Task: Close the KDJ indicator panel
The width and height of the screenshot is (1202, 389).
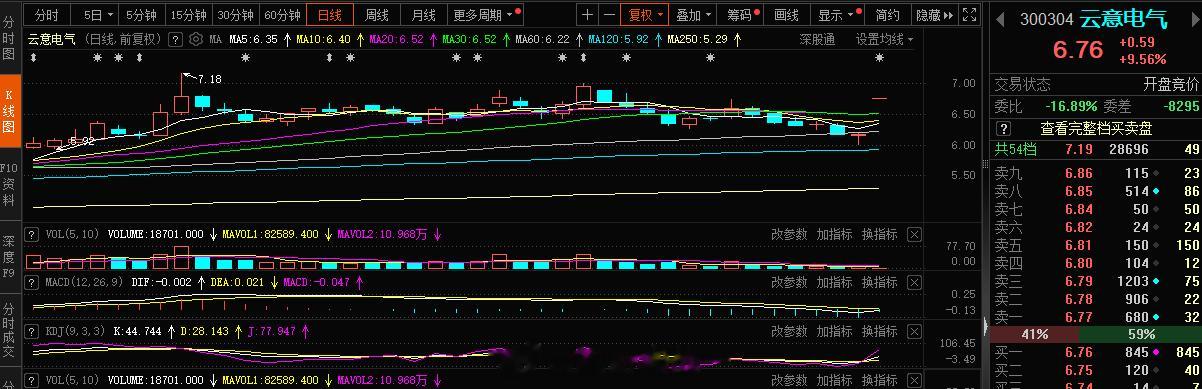Action: pyautogui.click(x=914, y=330)
